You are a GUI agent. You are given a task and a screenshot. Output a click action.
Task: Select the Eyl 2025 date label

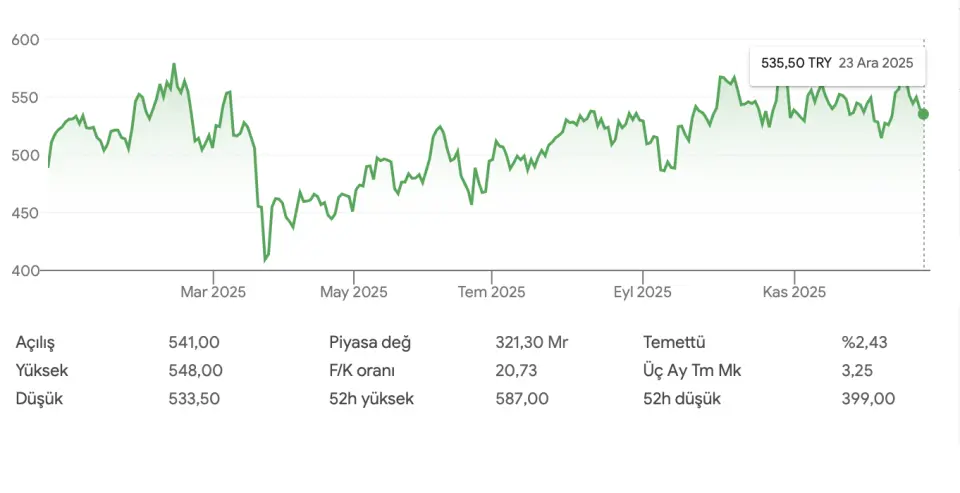coord(642,292)
